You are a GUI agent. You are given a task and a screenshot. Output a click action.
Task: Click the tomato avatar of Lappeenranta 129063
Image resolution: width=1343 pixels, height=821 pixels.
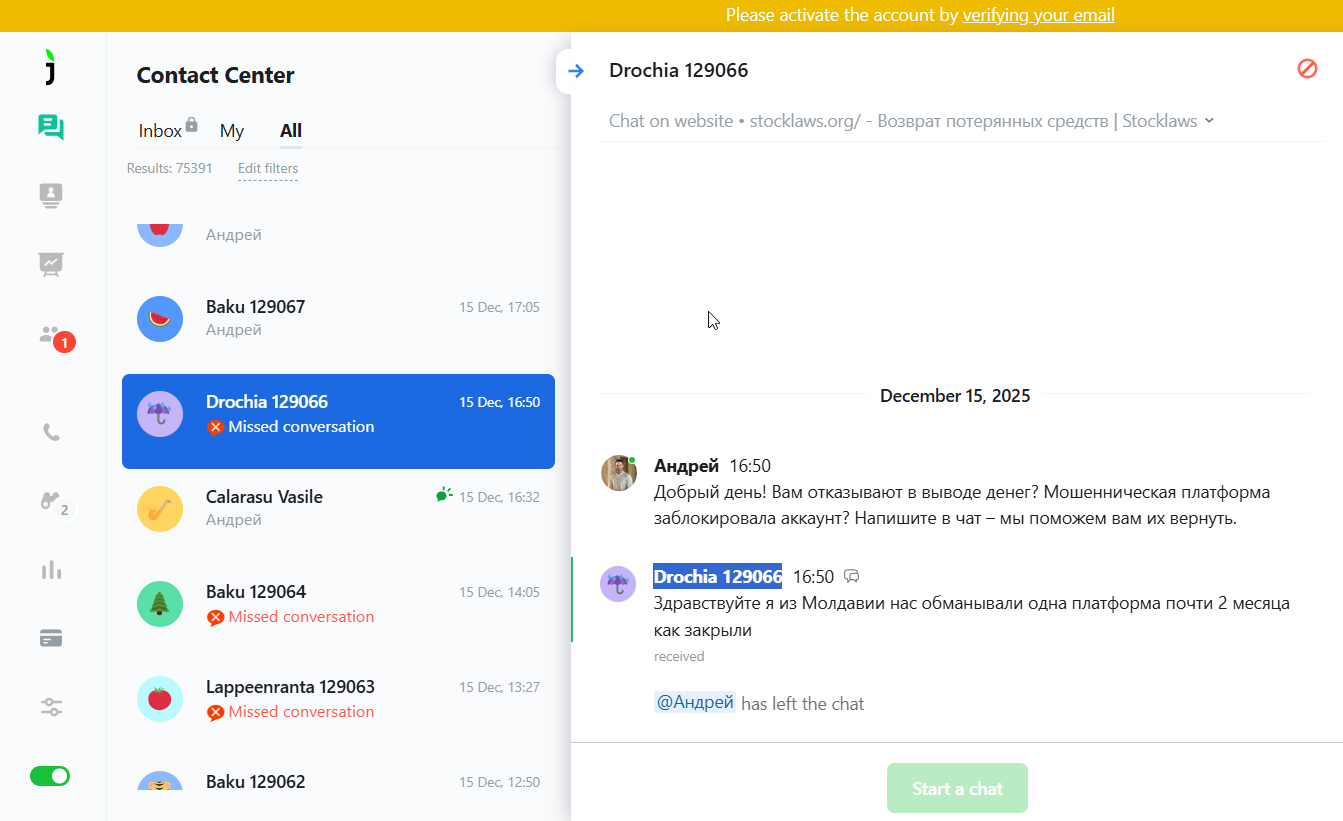tap(160, 699)
